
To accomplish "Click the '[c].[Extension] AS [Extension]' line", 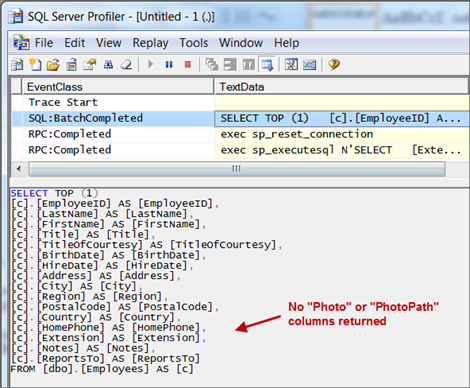I will pos(108,338).
